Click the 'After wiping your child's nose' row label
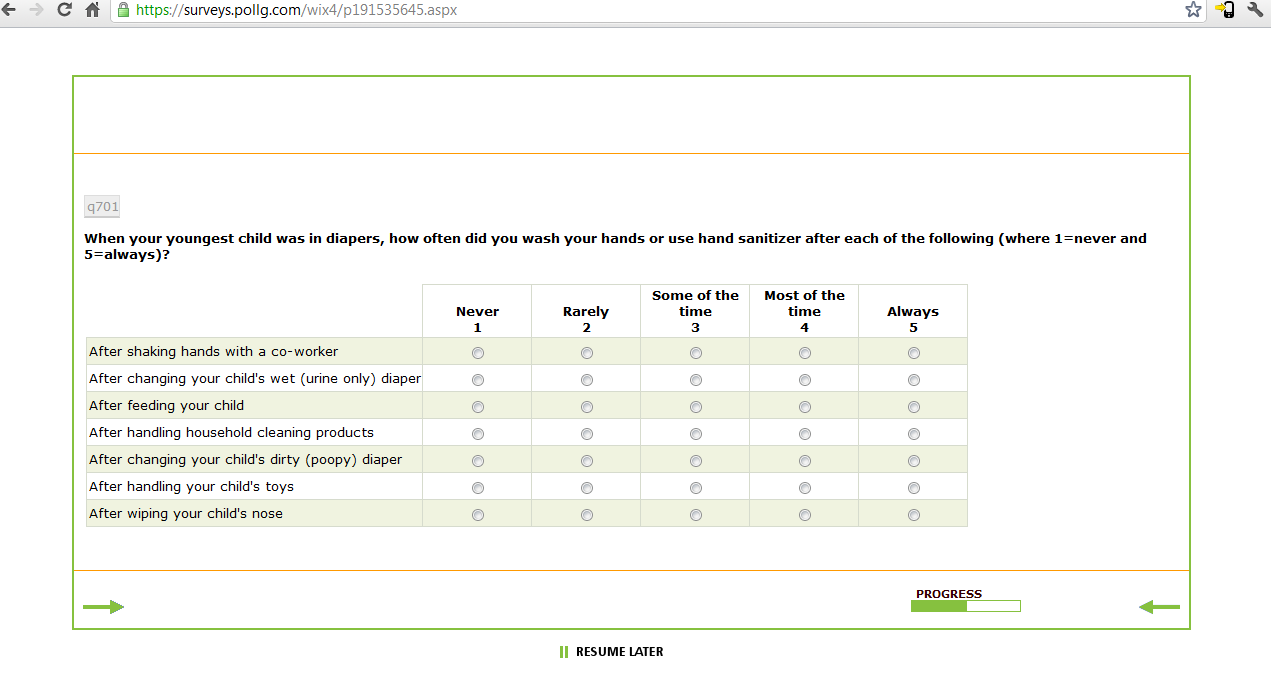Image resolution: width=1271 pixels, height=690 pixels. click(x=186, y=514)
